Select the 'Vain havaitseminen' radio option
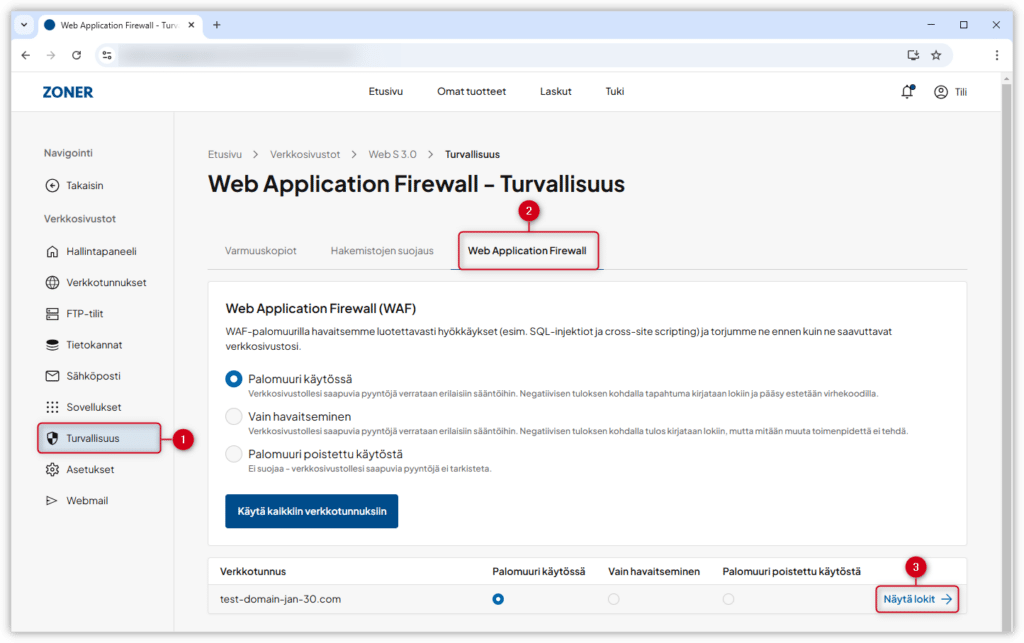1024x643 pixels. pyautogui.click(x=234, y=416)
